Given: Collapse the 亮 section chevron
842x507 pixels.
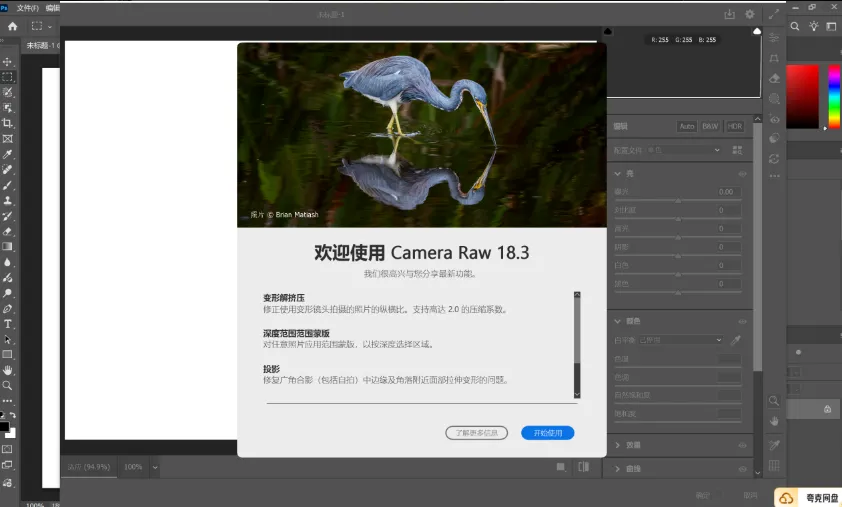Looking at the screenshot, I should (x=618, y=174).
